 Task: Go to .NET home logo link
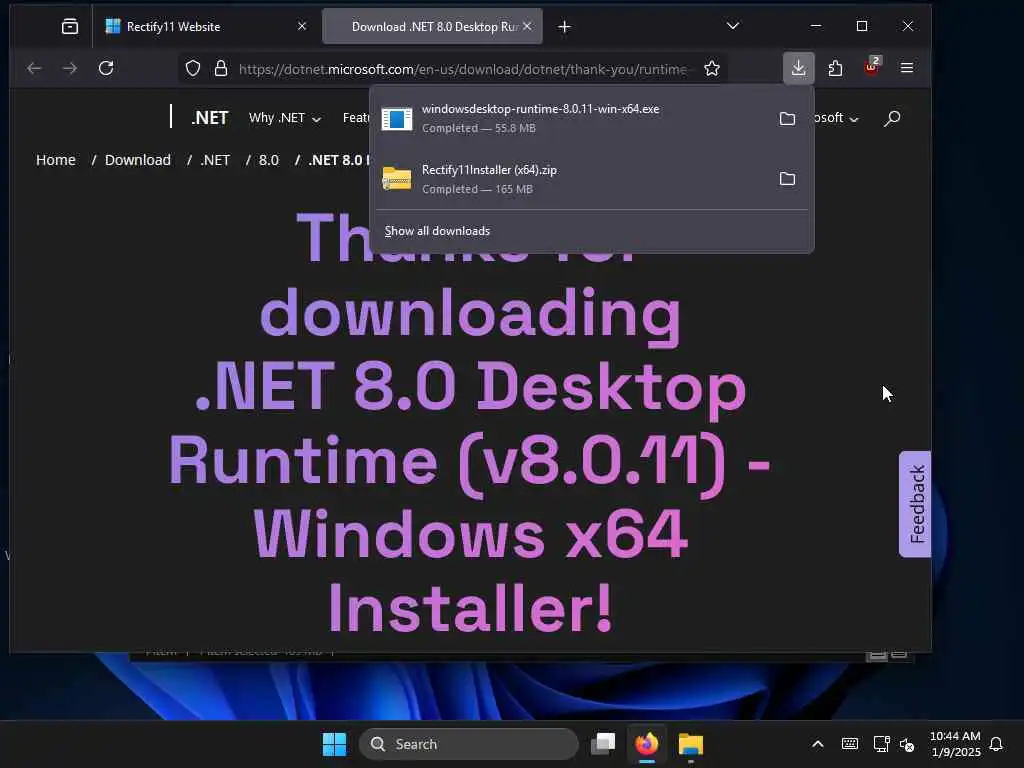pyautogui.click(x=210, y=118)
